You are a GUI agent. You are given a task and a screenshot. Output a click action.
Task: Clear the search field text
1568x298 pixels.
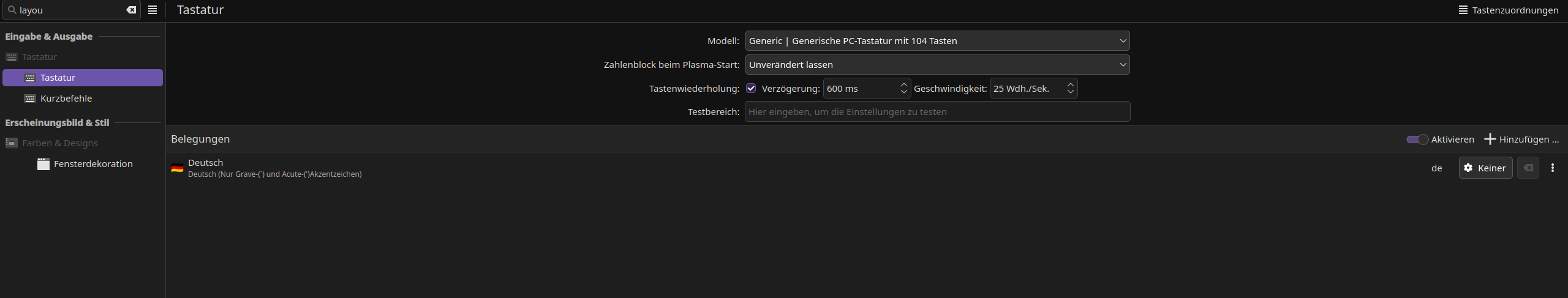click(x=131, y=10)
